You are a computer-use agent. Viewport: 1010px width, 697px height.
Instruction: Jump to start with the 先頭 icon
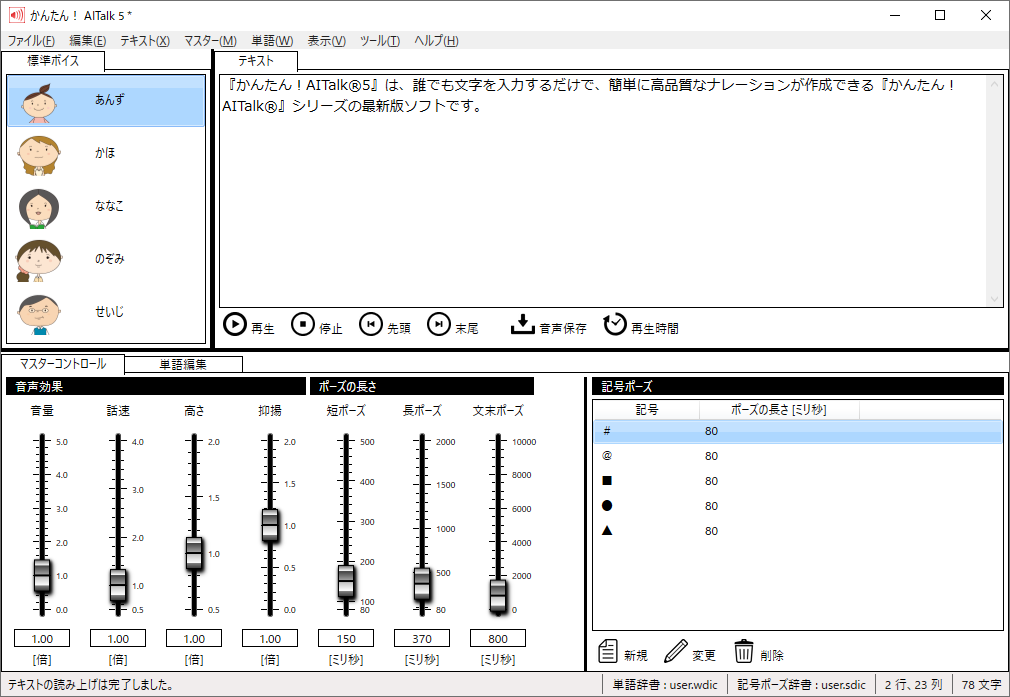point(371,323)
